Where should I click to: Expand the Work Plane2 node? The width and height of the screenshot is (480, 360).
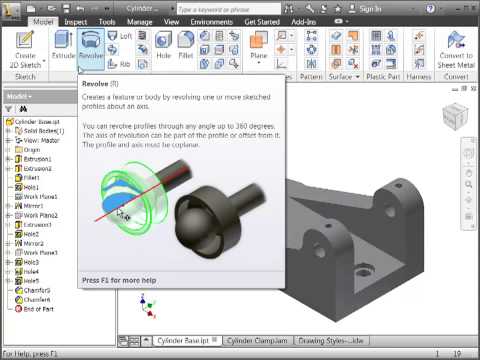tap(8, 215)
